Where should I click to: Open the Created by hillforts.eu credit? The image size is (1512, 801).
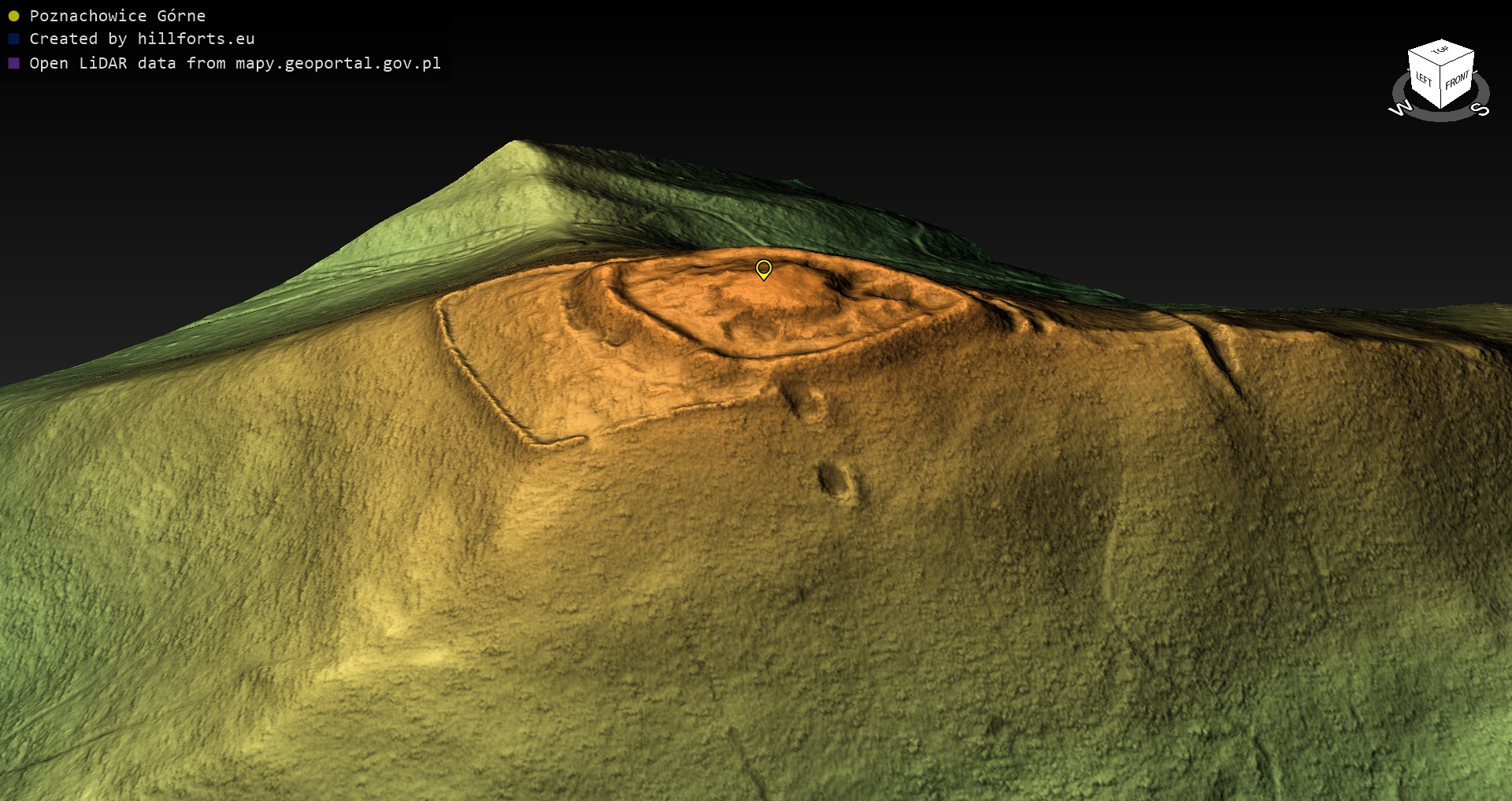(x=142, y=39)
